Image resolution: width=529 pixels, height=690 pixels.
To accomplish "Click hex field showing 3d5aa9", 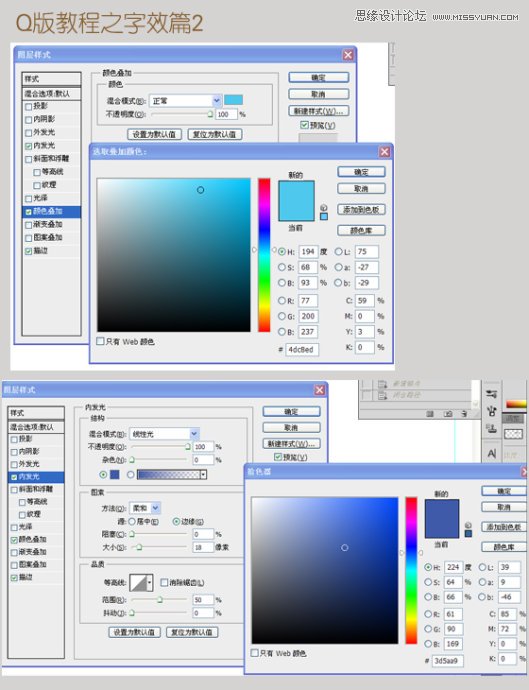I will [448, 661].
